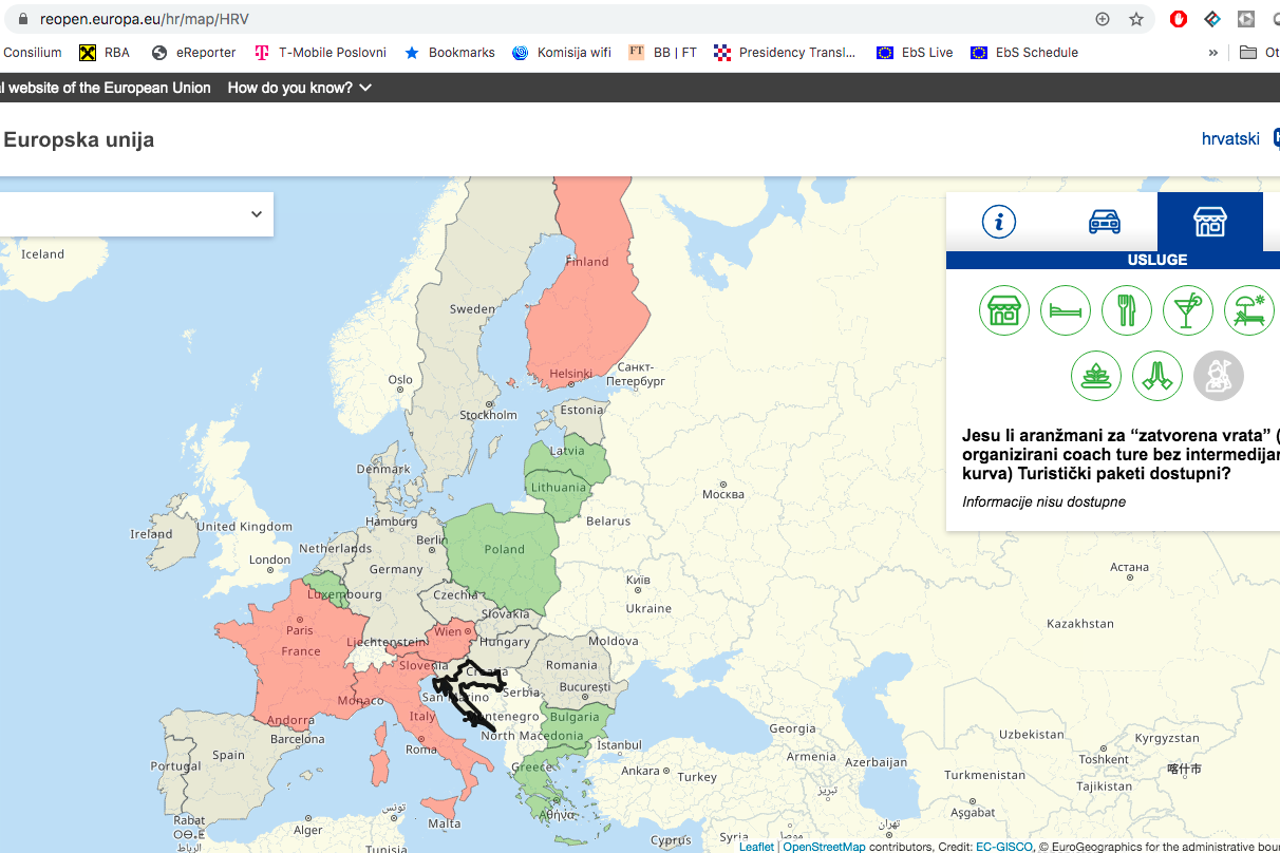This screenshot has height=853, width=1280.
Task: Select the bed accommodation service icon
Action: click(x=1065, y=310)
